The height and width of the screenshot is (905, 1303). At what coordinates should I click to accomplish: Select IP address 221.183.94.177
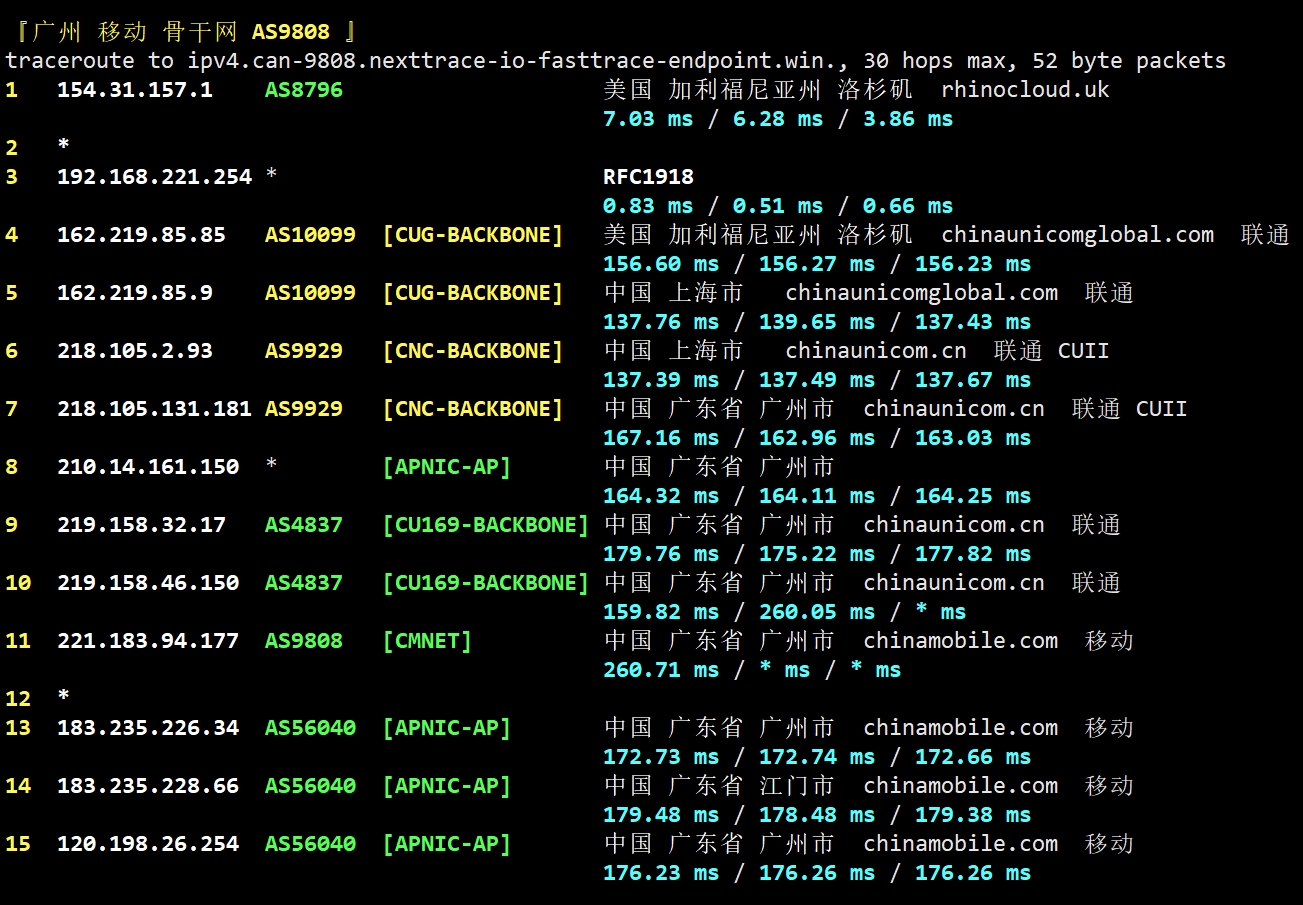(x=147, y=641)
